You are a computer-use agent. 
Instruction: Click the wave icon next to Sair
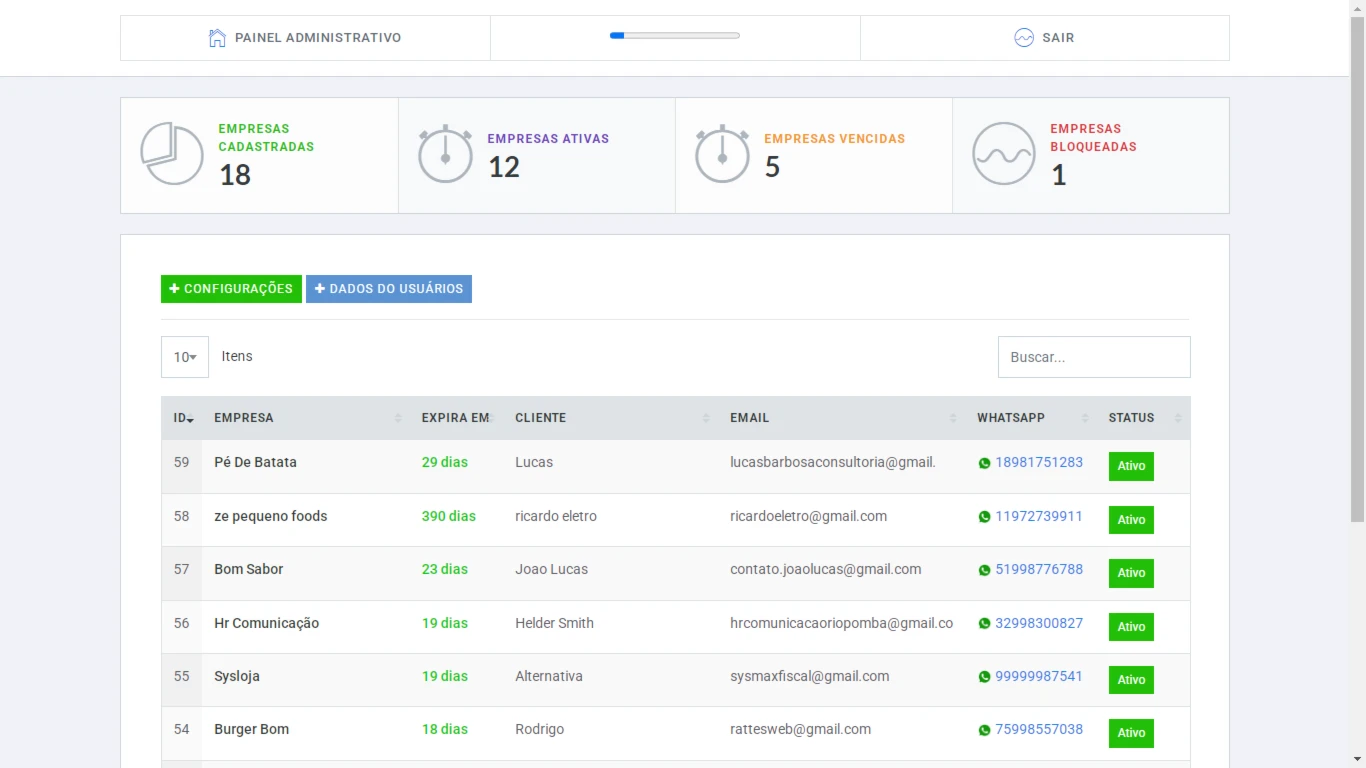(x=1023, y=38)
